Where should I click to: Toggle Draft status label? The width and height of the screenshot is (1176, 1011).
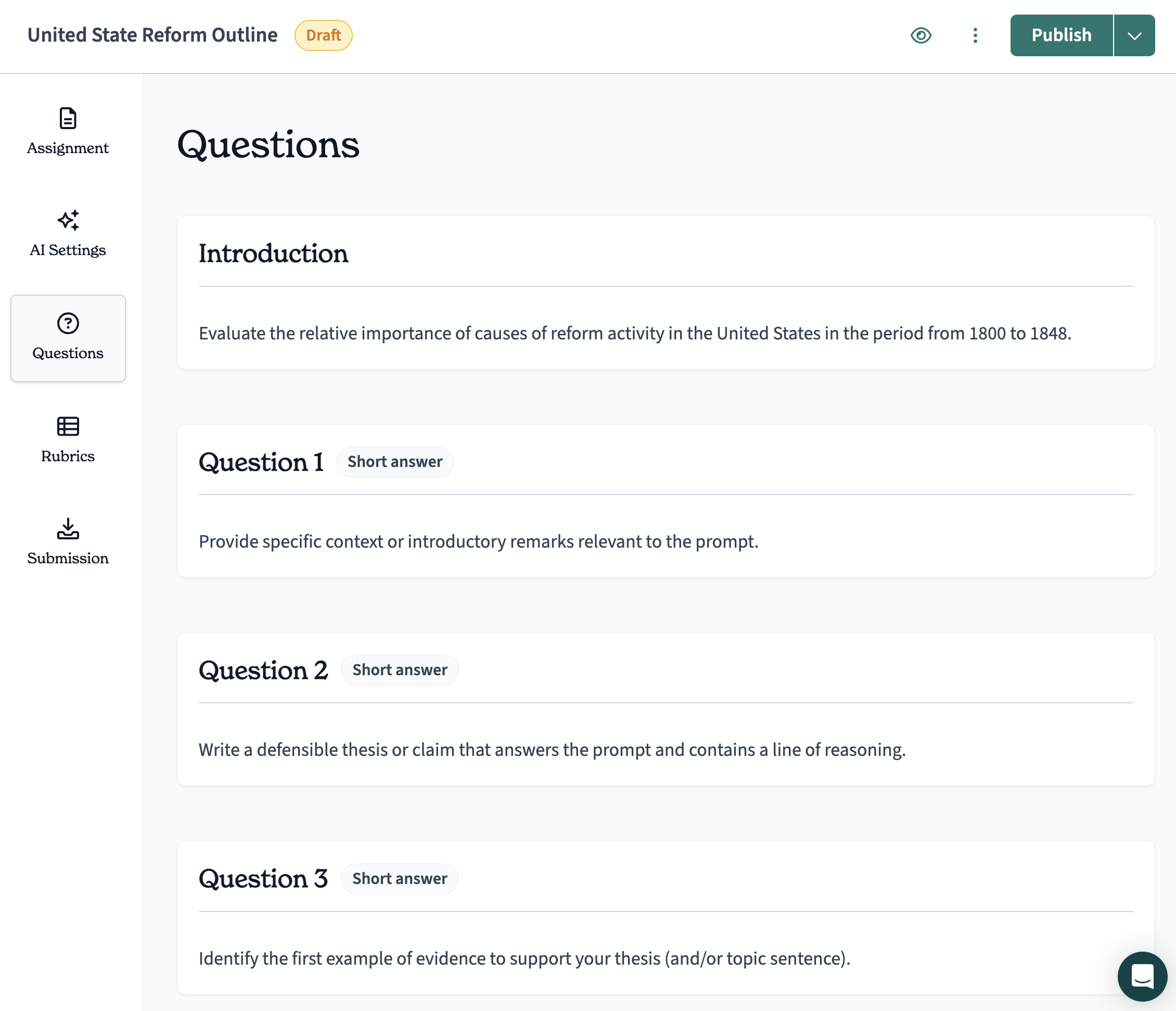tap(322, 34)
